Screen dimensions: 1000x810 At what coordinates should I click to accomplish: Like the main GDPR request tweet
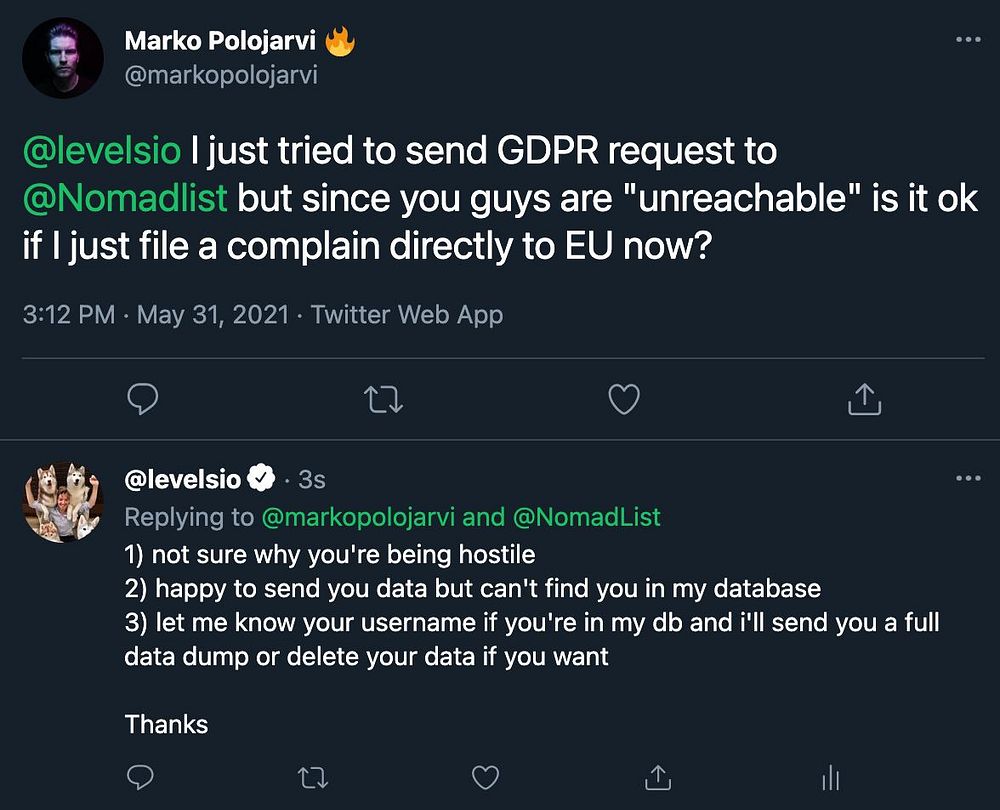pos(624,400)
